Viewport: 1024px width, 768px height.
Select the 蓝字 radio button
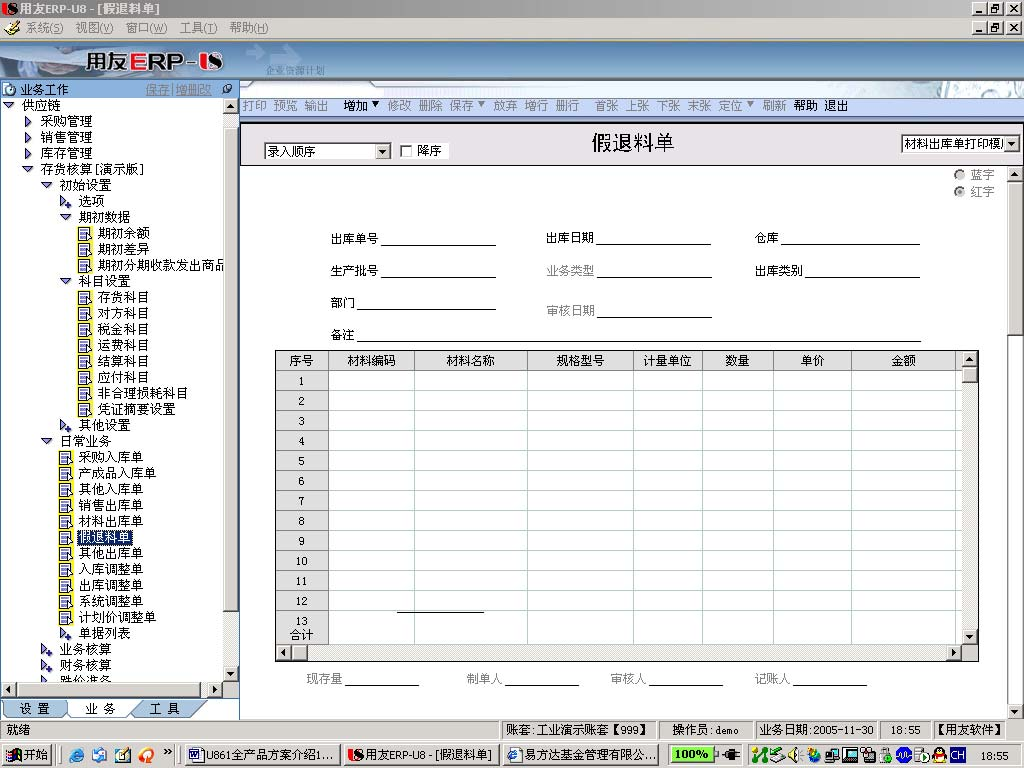[x=959, y=174]
